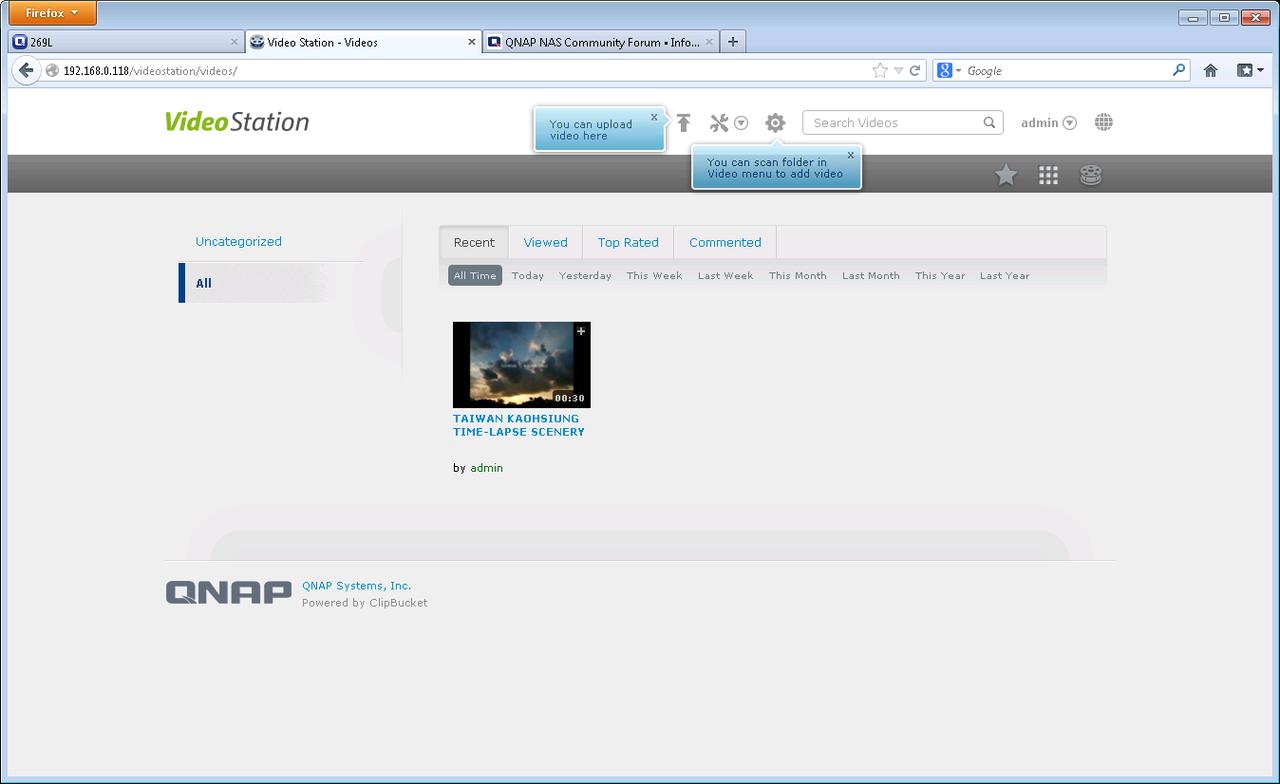This screenshot has width=1280, height=784.
Task: Filter videos by Last Year
Action: (x=1004, y=275)
